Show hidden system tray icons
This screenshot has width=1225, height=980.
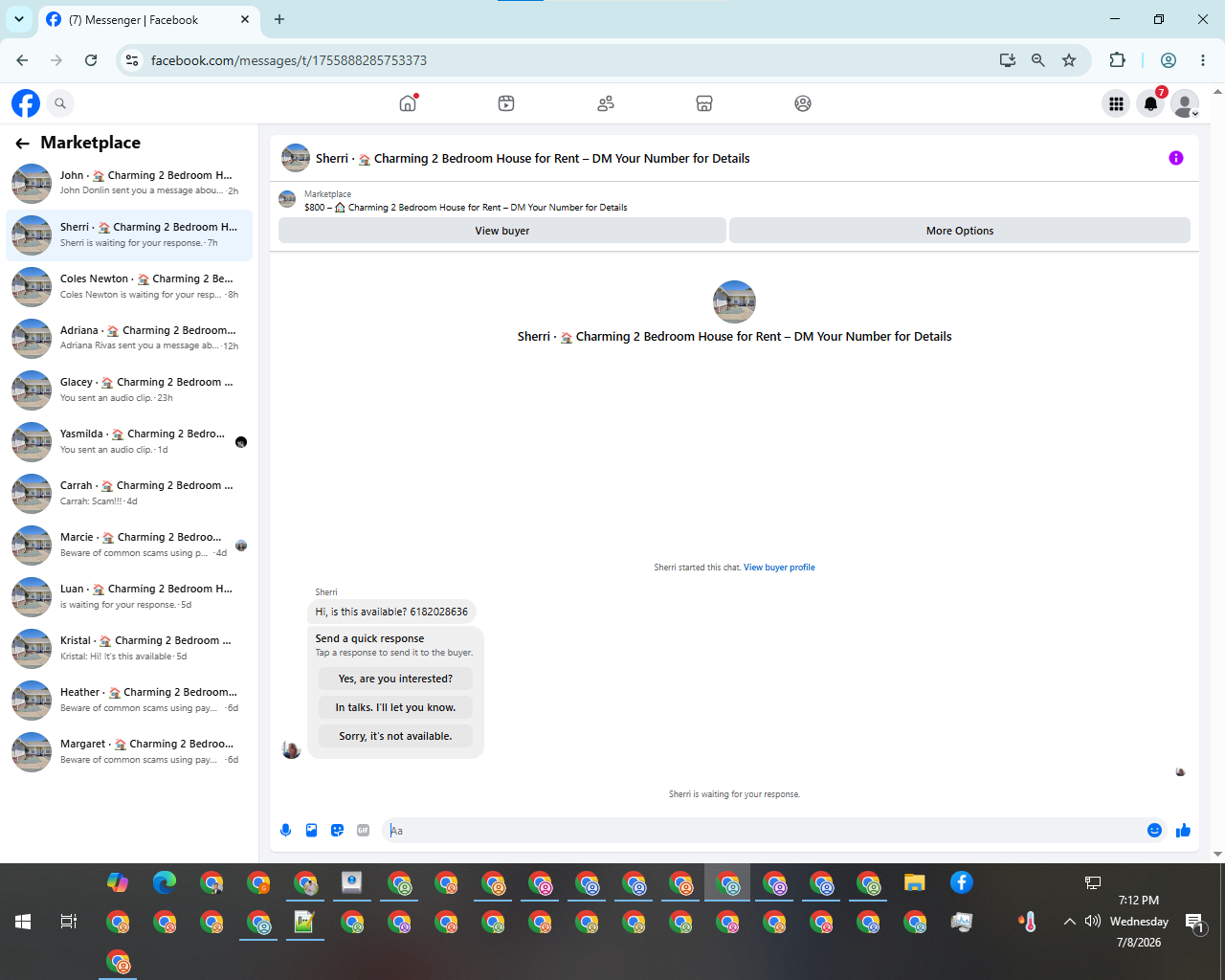coord(1069,922)
